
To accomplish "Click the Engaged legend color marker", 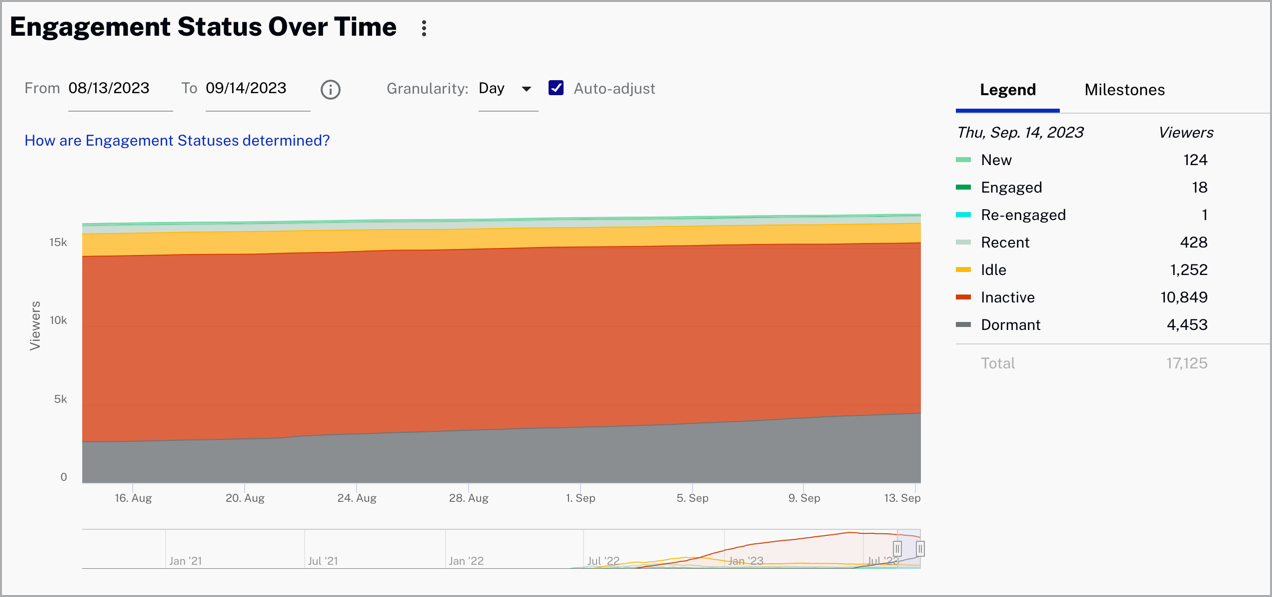I will 965,187.
